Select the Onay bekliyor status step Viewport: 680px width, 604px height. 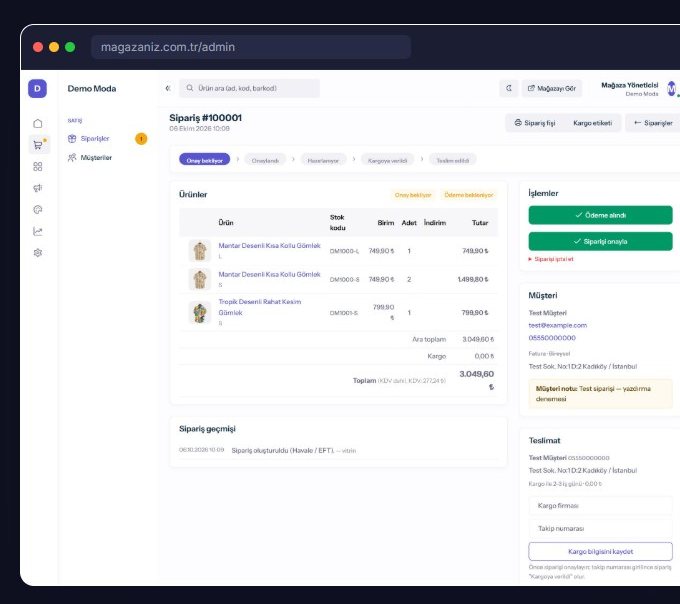pyautogui.click(x=205, y=160)
